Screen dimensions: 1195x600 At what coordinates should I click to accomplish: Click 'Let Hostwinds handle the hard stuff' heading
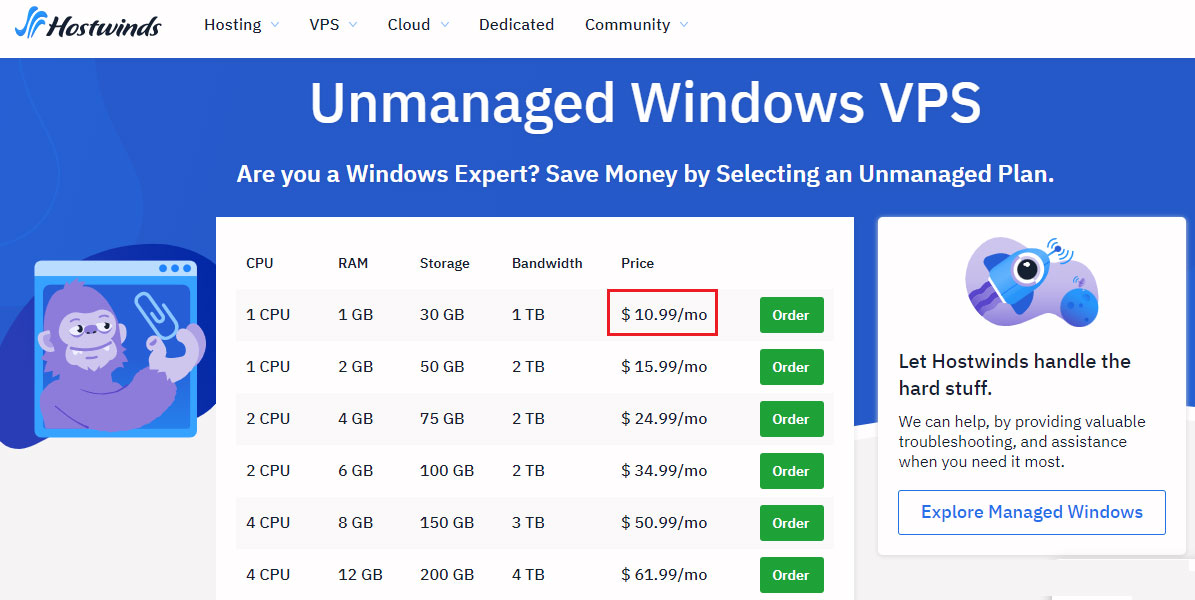(1014, 374)
